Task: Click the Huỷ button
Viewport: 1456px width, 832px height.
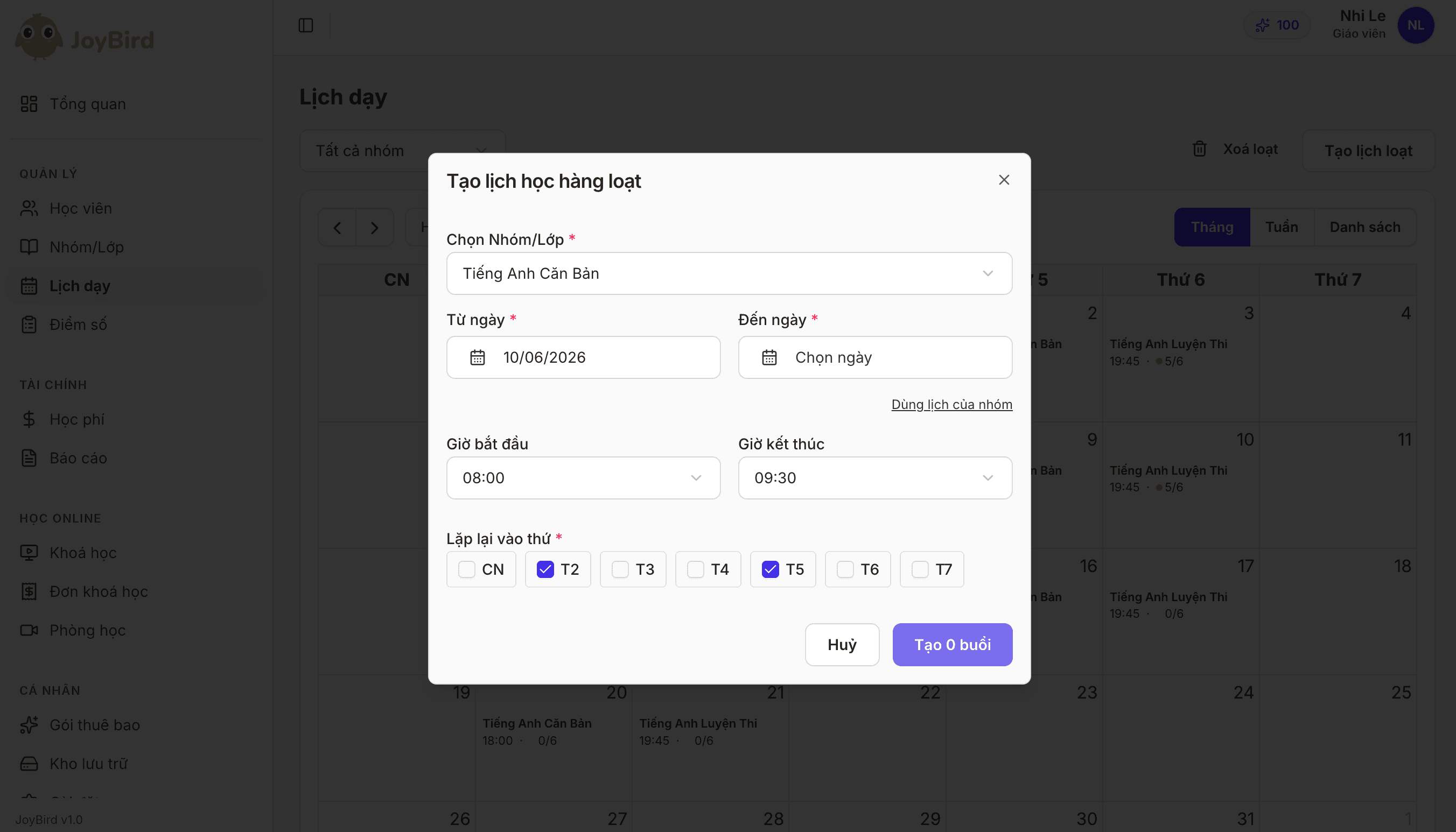Action: point(842,645)
